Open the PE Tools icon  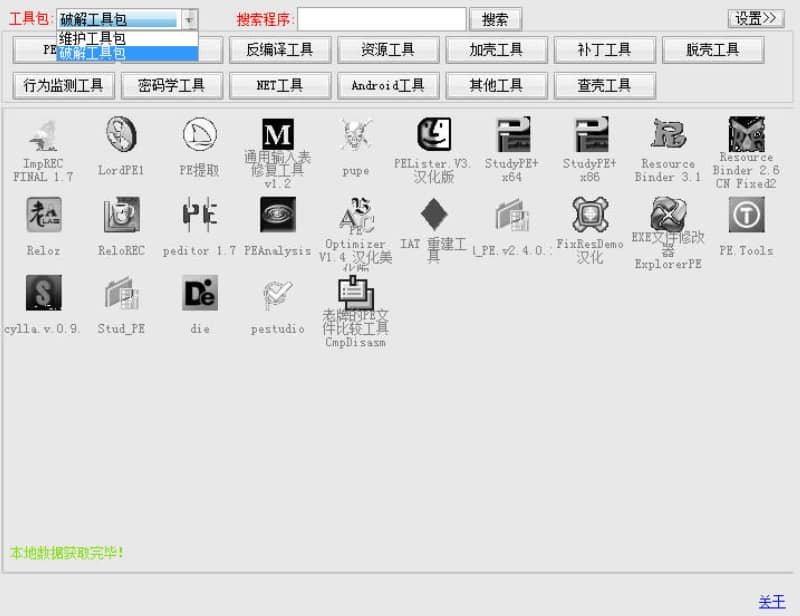click(746, 214)
